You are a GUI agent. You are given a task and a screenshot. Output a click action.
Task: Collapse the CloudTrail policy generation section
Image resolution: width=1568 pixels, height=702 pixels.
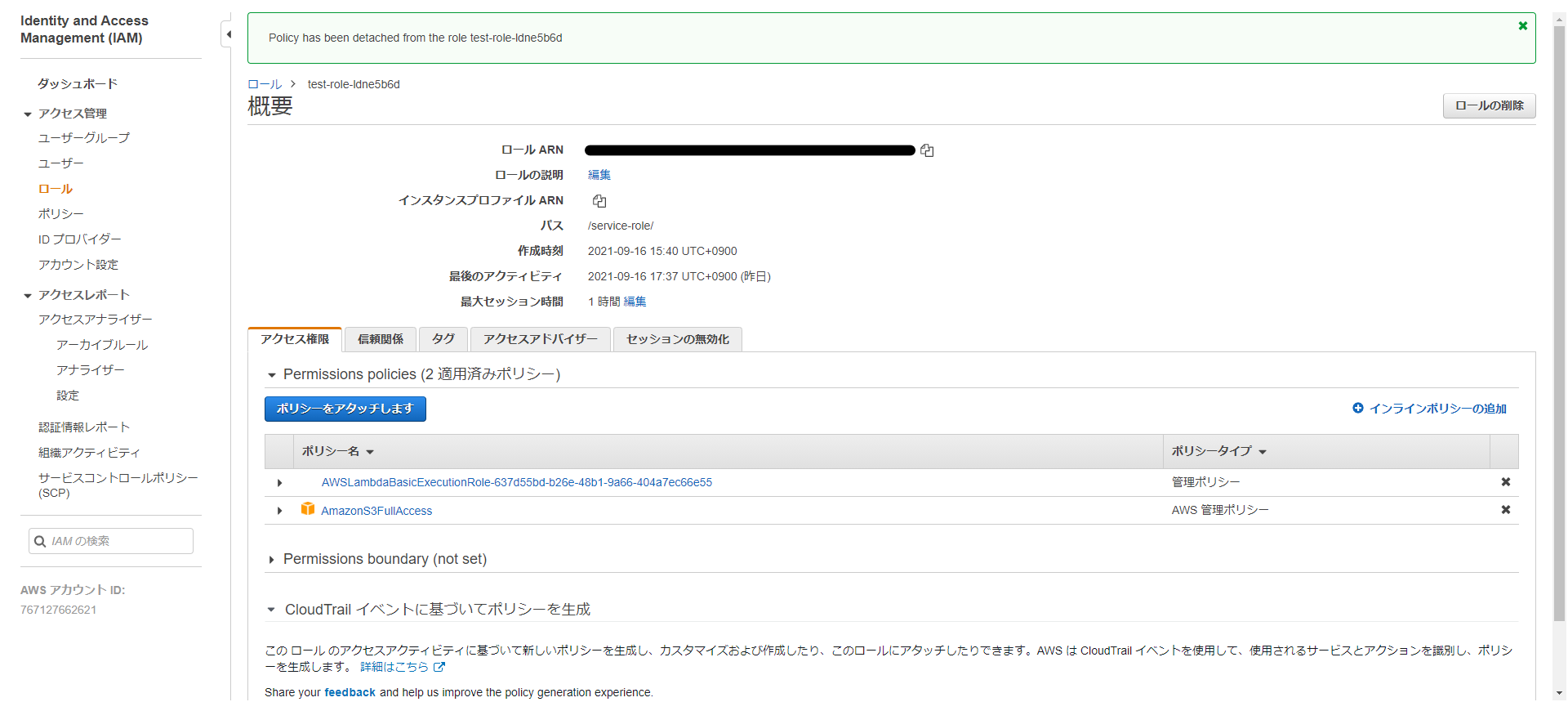[271, 610]
